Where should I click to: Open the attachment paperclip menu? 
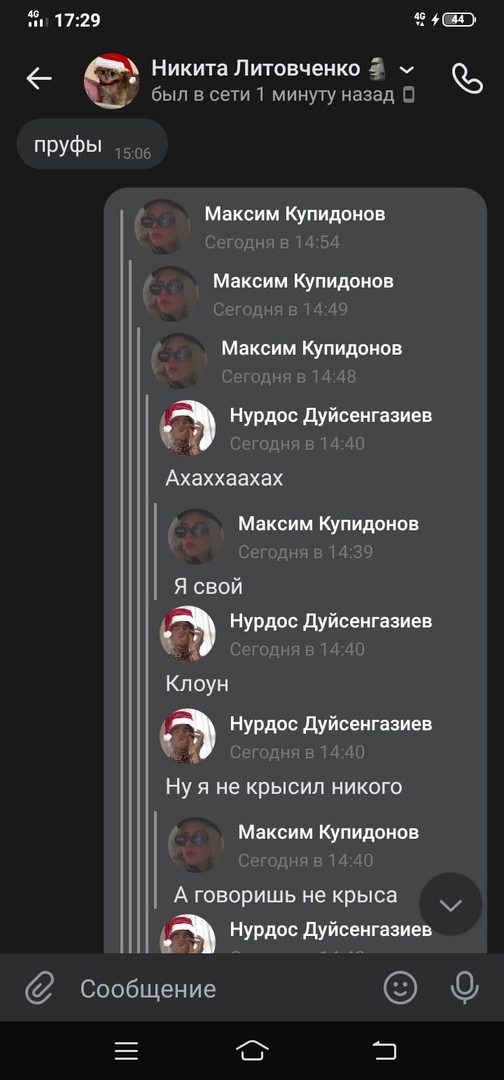click(40, 989)
